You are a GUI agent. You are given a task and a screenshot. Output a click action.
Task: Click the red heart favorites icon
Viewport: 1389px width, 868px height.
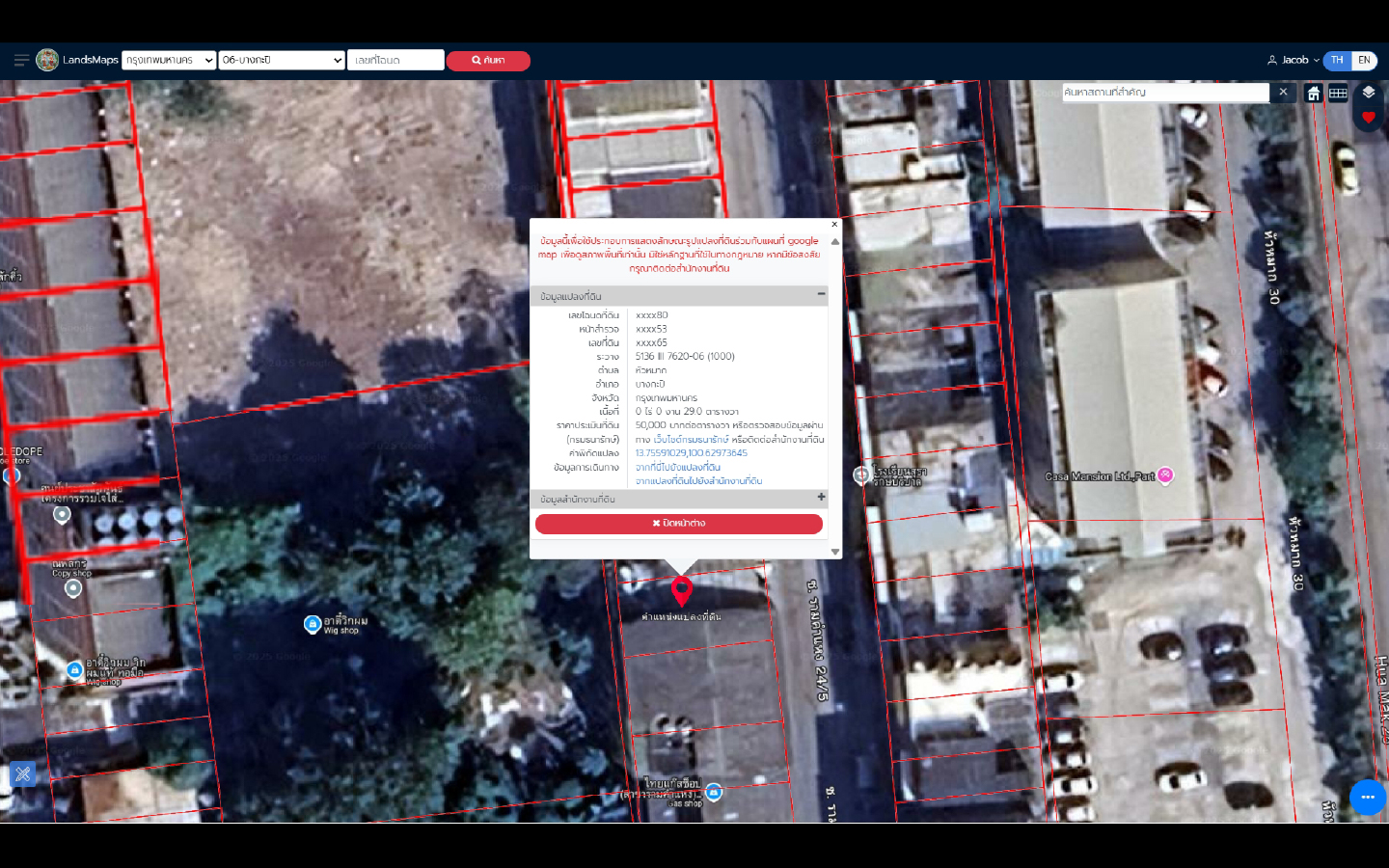(x=1368, y=117)
